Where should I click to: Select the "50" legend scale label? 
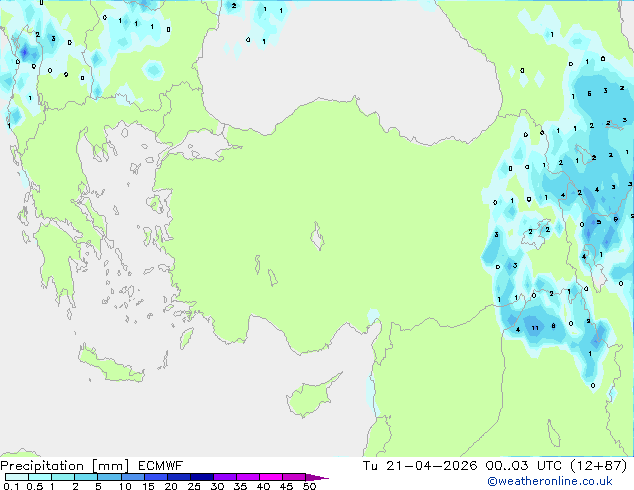pyautogui.click(x=309, y=486)
